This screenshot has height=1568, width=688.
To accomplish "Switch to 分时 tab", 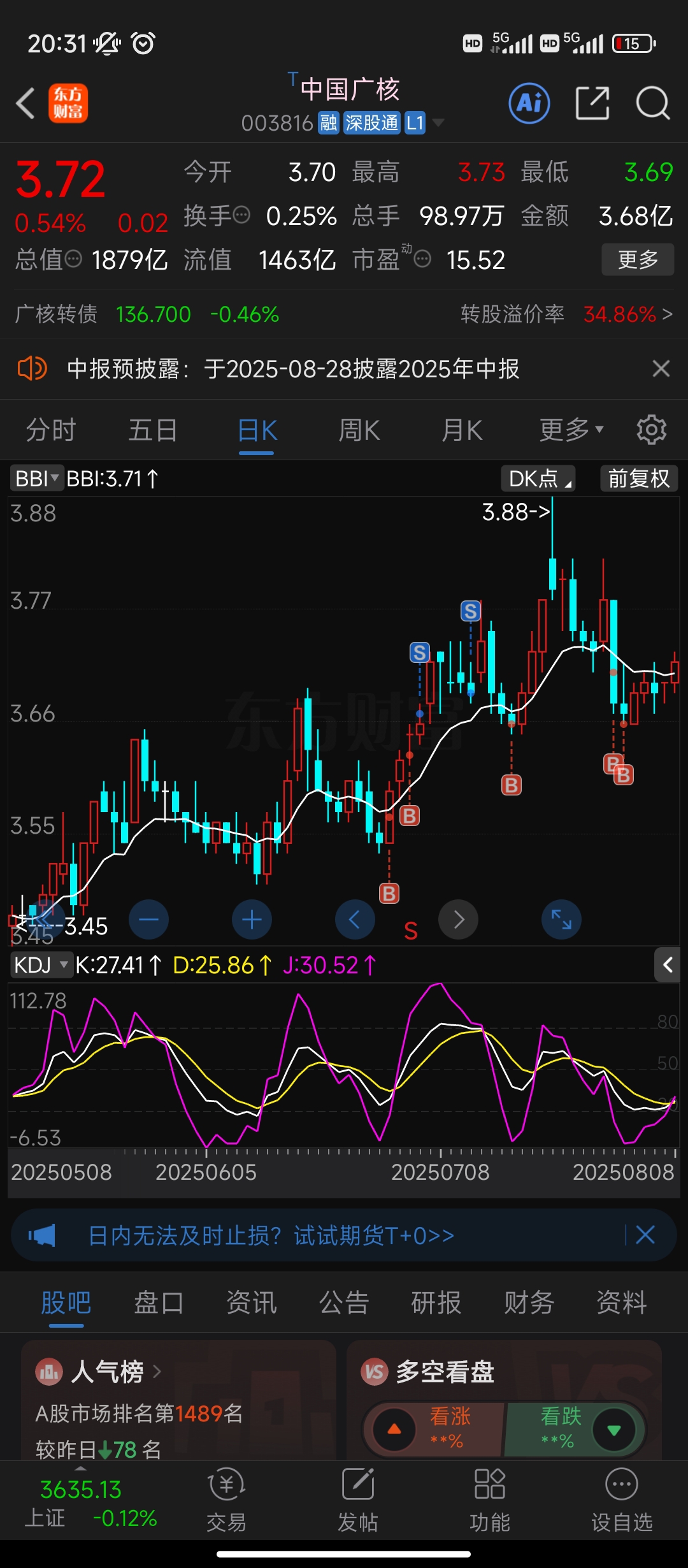I will pyautogui.click(x=51, y=430).
